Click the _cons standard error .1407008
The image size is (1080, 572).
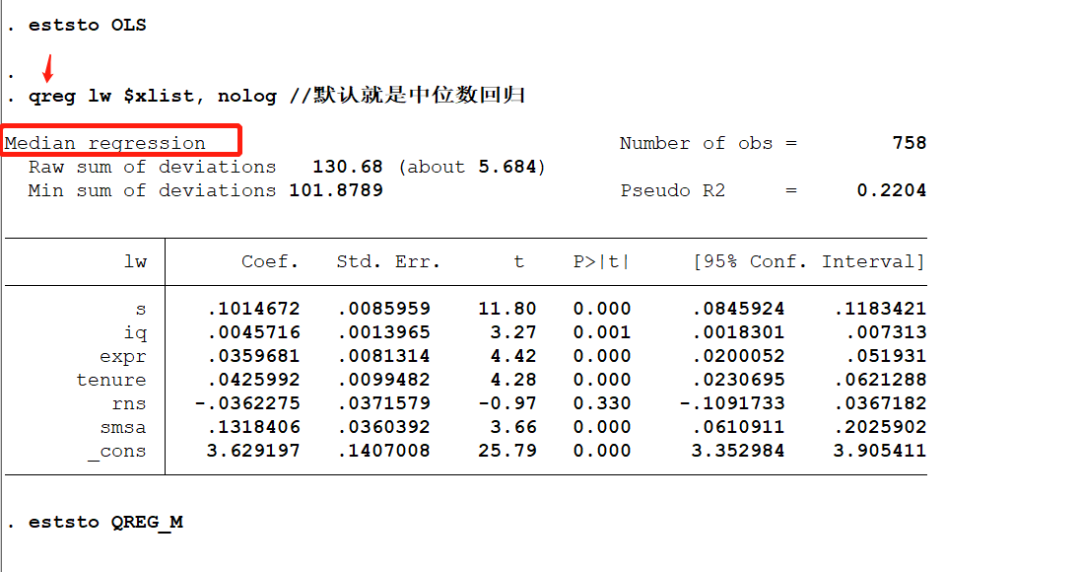384,451
